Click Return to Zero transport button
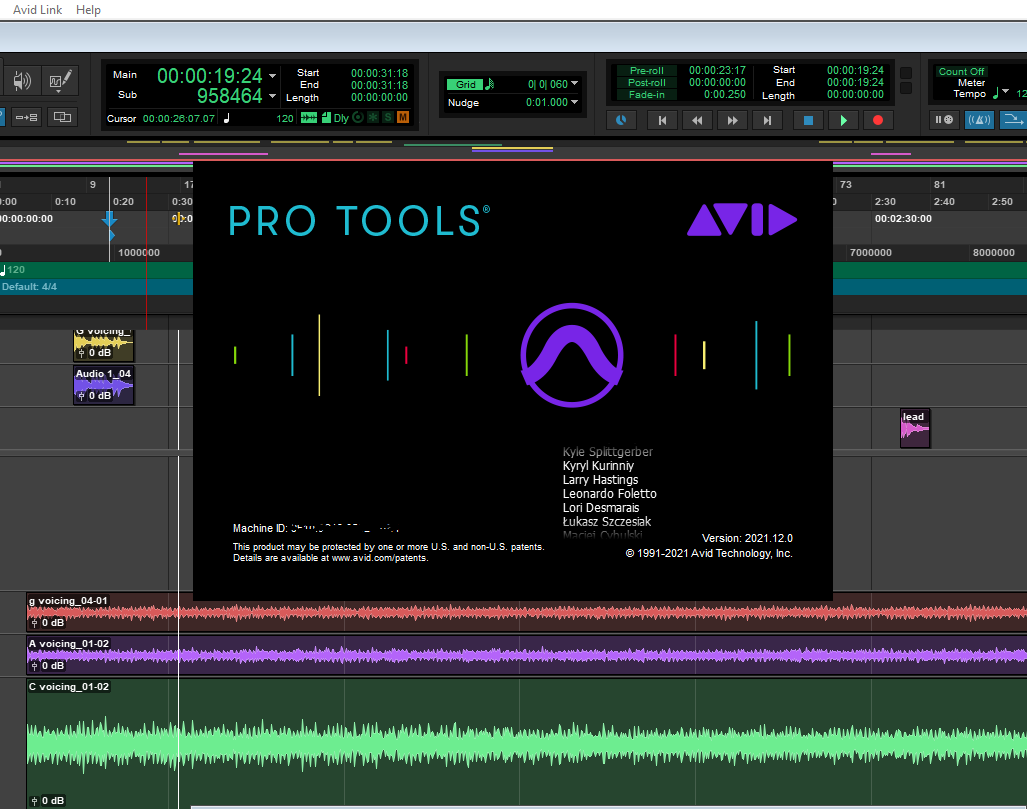 pos(662,120)
